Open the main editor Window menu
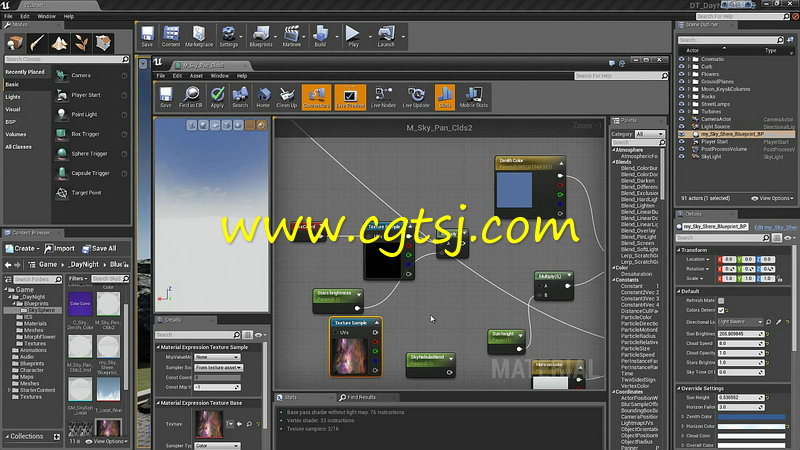The height and width of the screenshot is (450, 800). 46,16
